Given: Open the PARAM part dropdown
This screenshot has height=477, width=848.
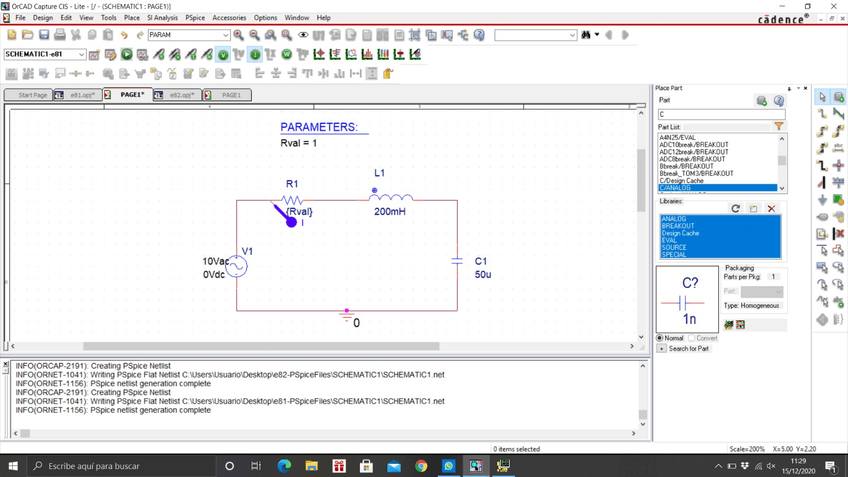Looking at the screenshot, I should point(225,35).
